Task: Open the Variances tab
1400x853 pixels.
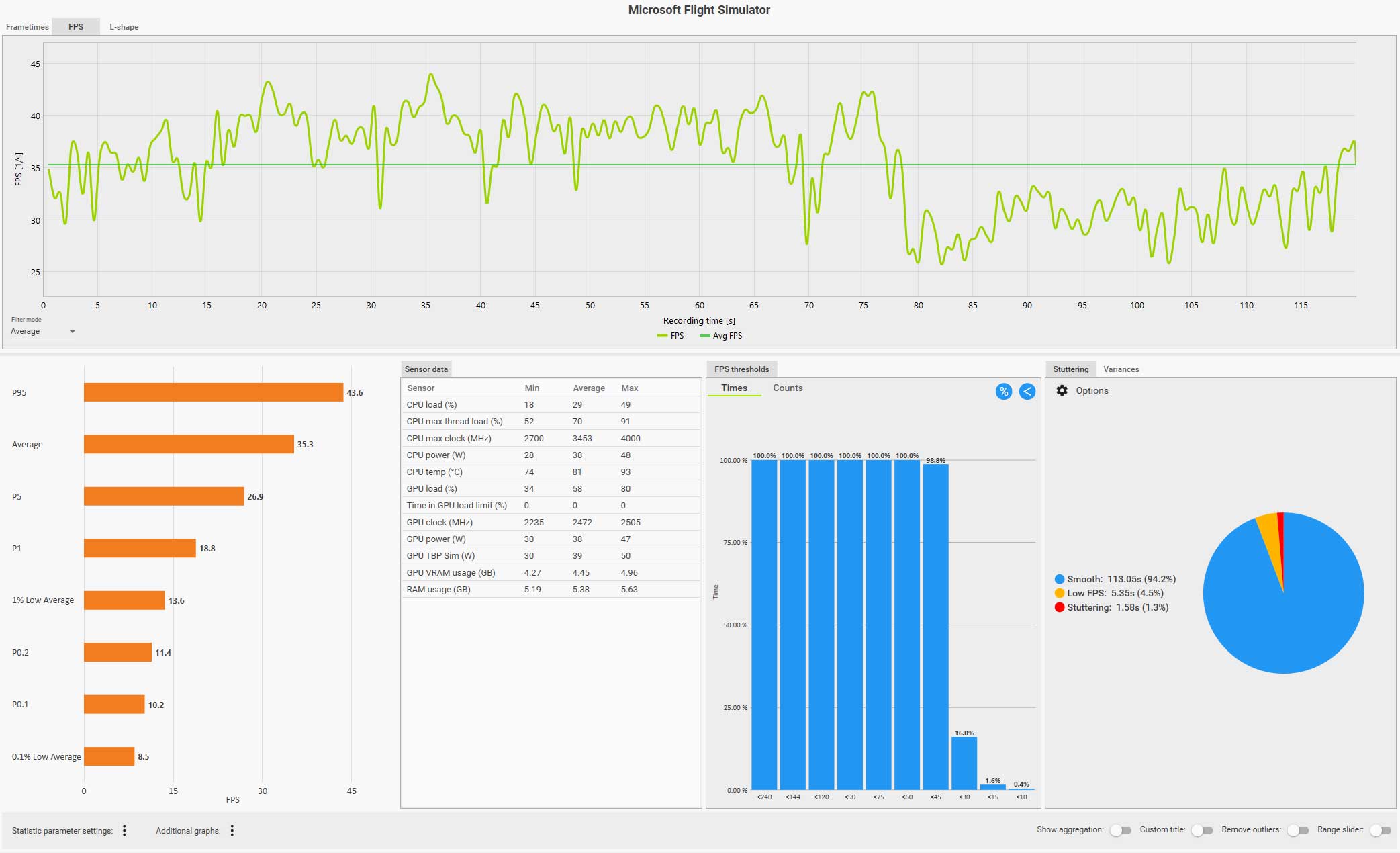Action: 1121,369
